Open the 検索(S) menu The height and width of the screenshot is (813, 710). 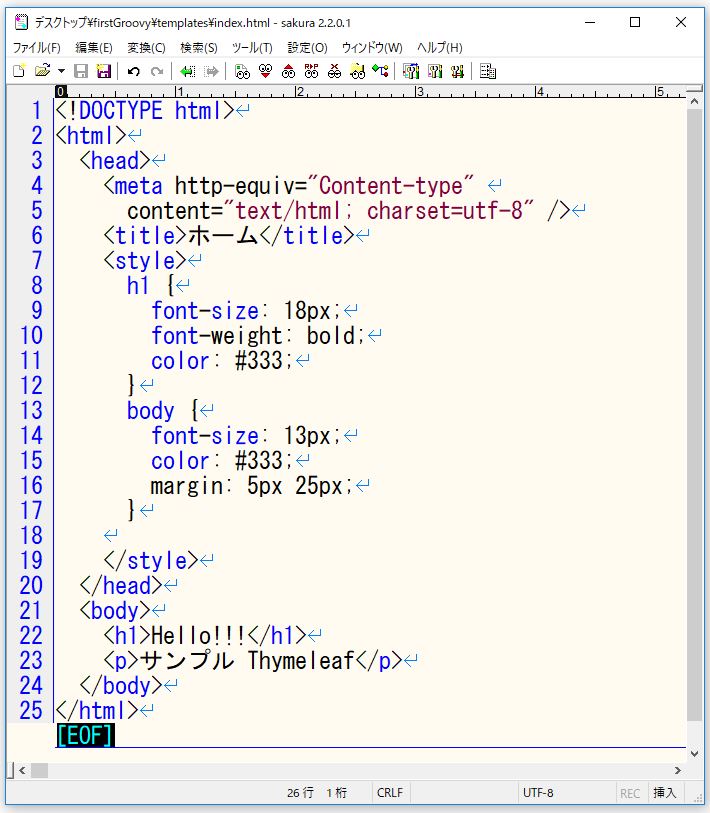[x=199, y=48]
